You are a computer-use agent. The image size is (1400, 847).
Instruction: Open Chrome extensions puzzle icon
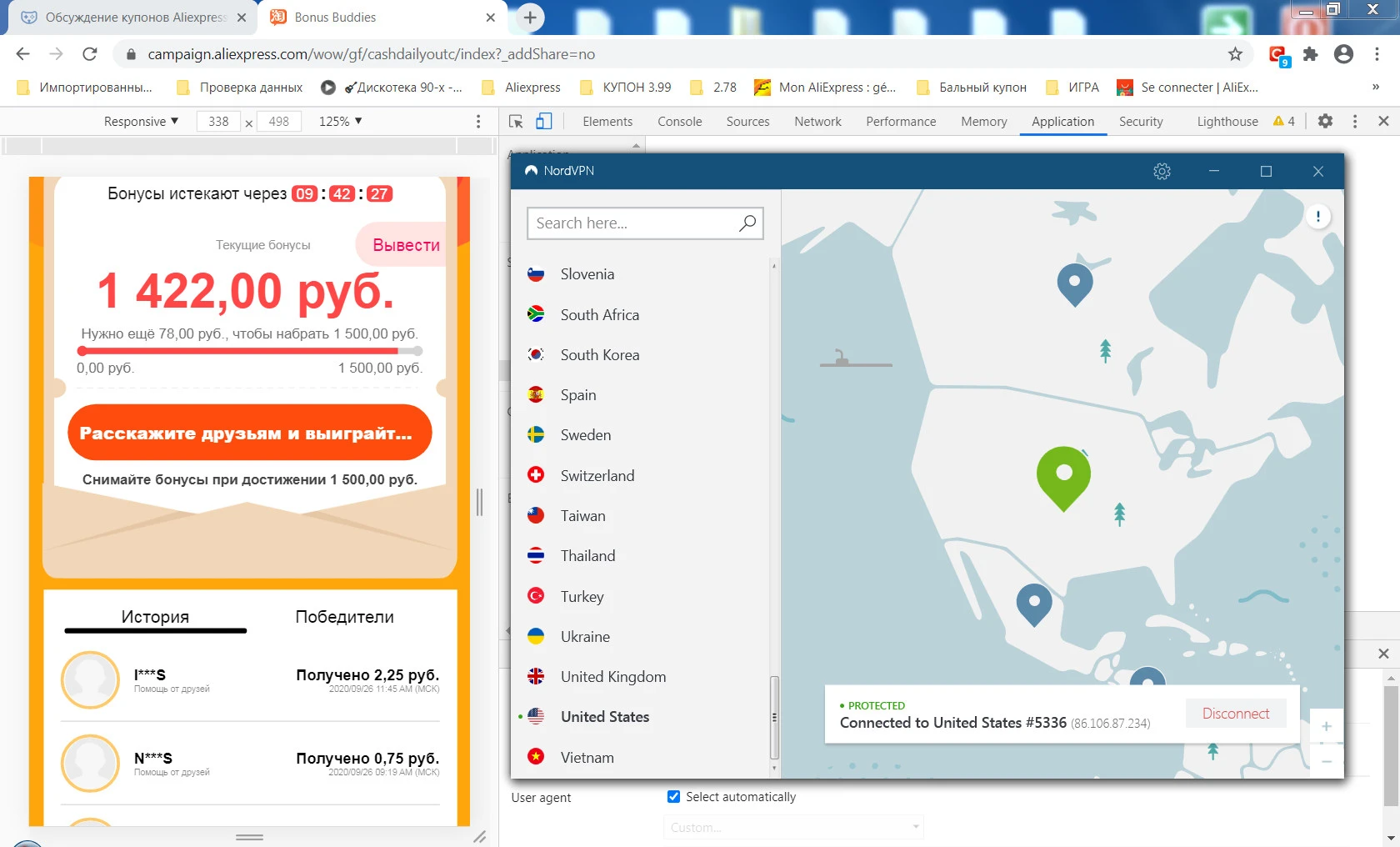click(x=1311, y=54)
